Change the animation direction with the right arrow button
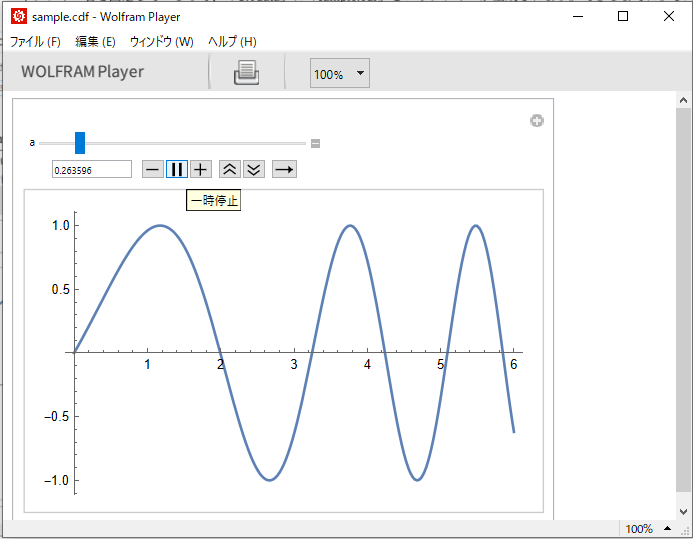The image size is (693, 539). (284, 169)
